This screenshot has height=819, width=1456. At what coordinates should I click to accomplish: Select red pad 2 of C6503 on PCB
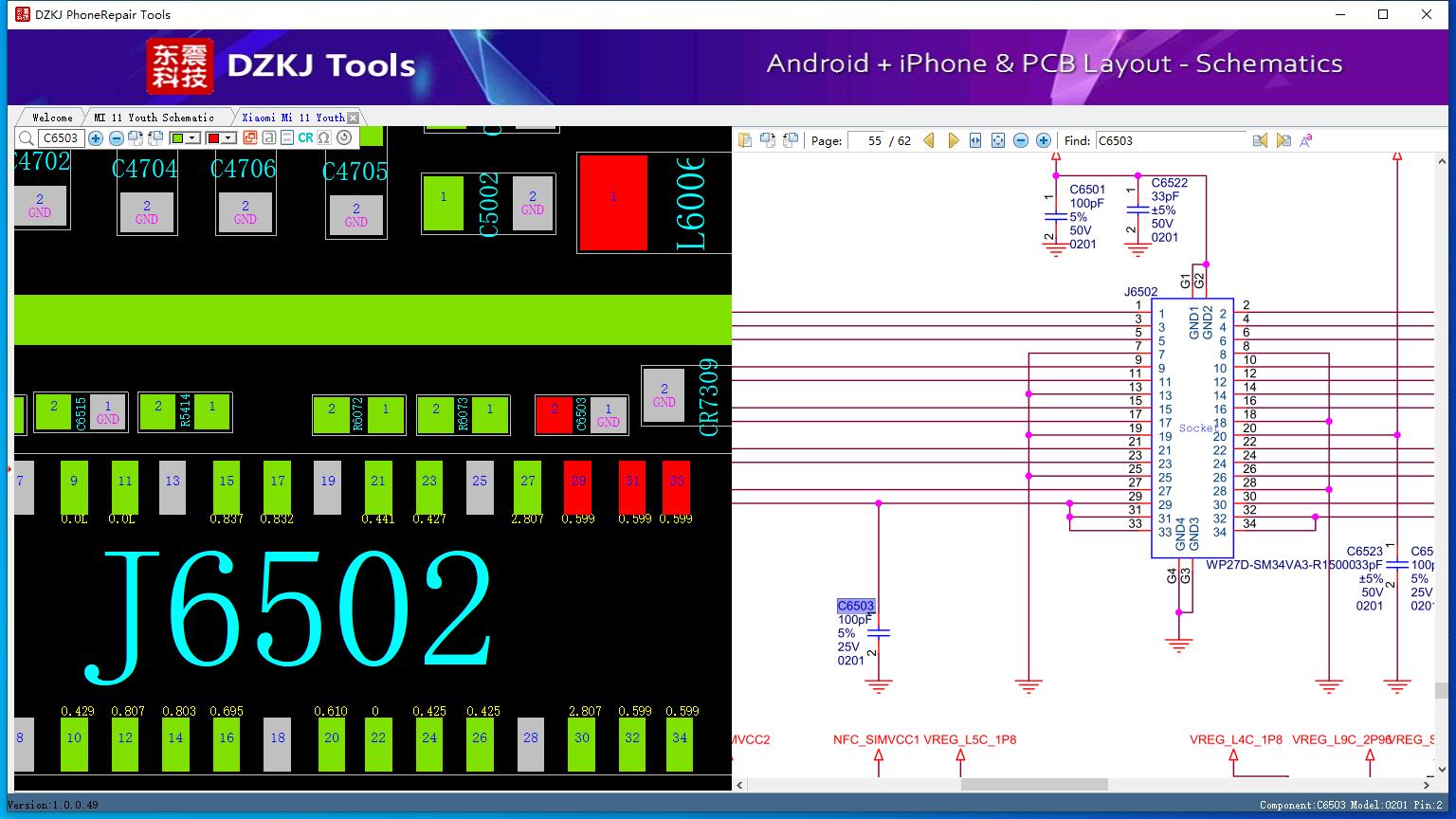(x=555, y=414)
